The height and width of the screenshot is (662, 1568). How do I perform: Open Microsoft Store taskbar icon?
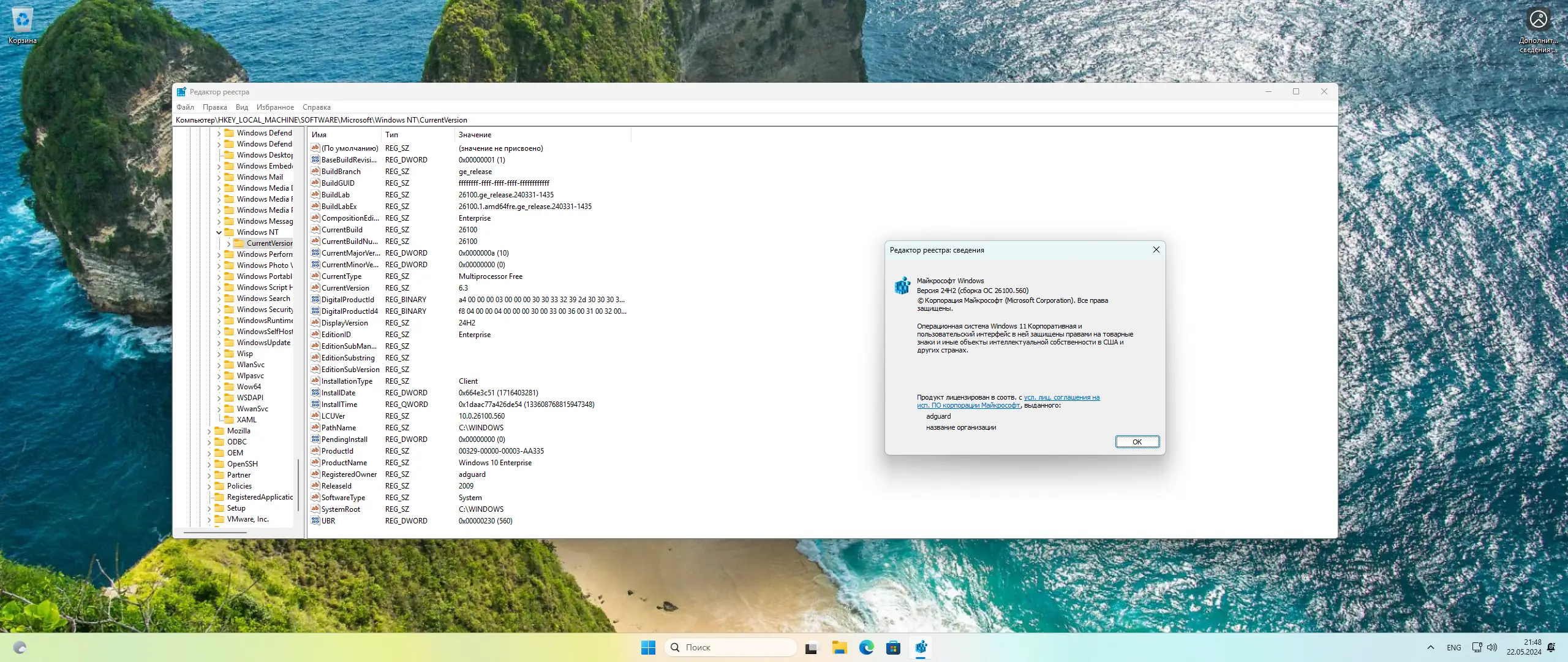(893, 647)
